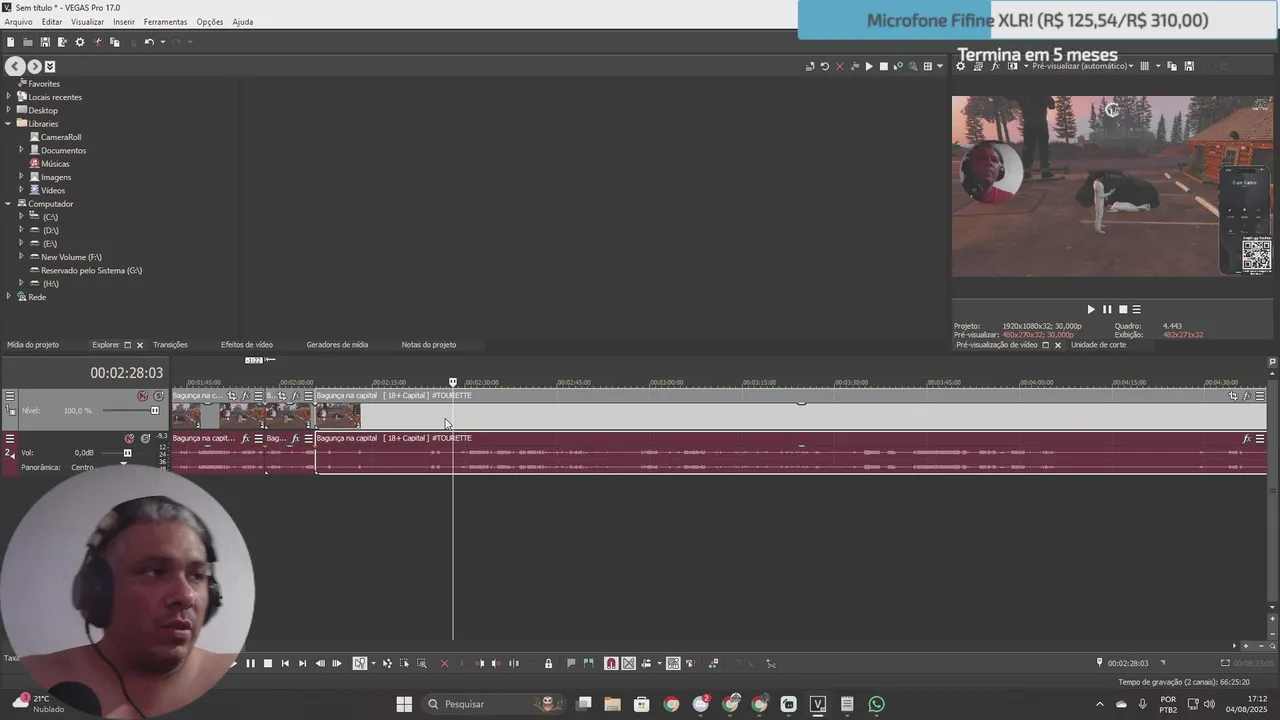The width and height of the screenshot is (1280, 720).
Task: Jump to project end in transport bar
Action: [x=302, y=663]
